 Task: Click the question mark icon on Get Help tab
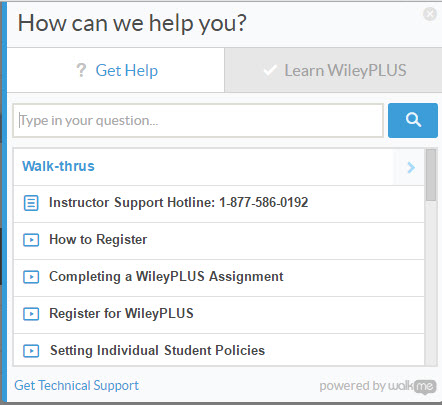pyautogui.click(x=81, y=70)
